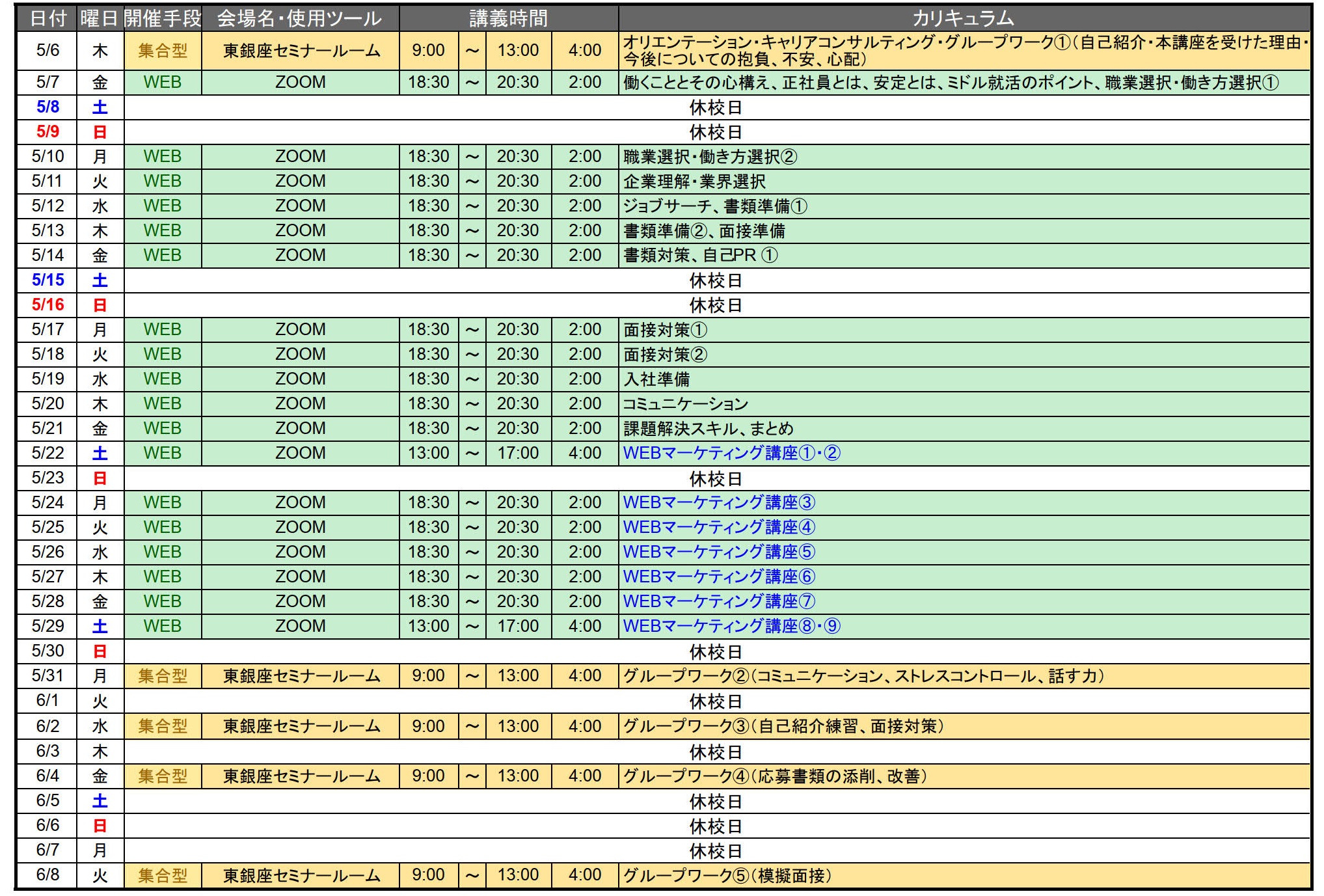Select the 6/8 date cell
Screen dimensions: 1324x896
tap(47, 876)
